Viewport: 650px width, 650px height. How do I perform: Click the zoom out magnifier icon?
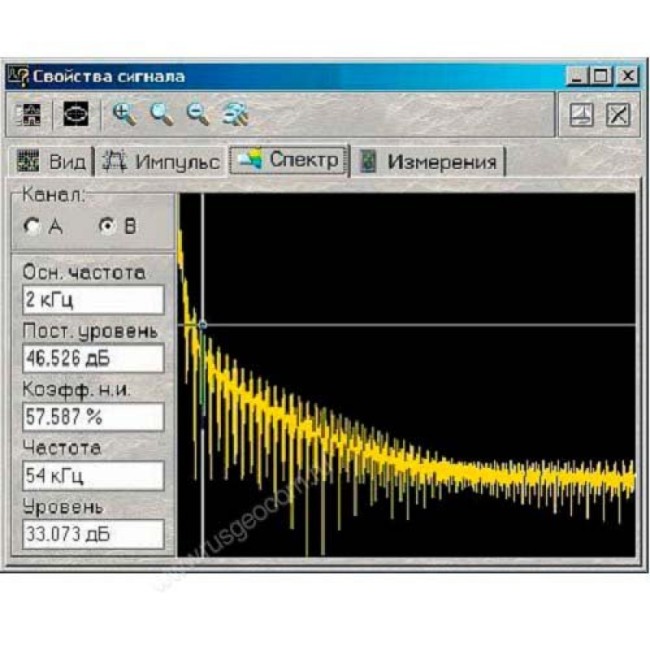pos(197,115)
